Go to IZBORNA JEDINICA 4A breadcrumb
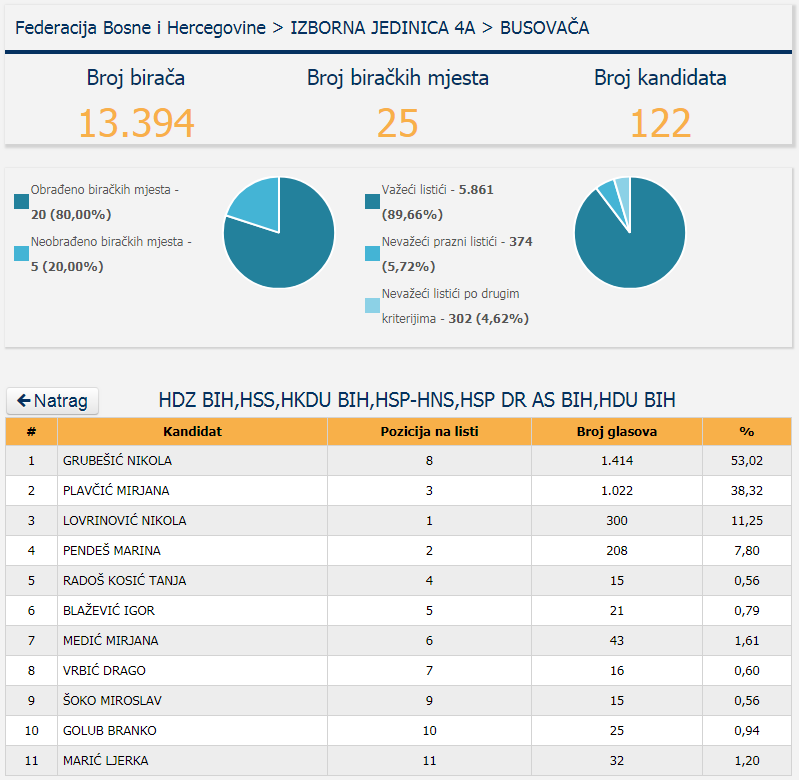 [x=383, y=28]
